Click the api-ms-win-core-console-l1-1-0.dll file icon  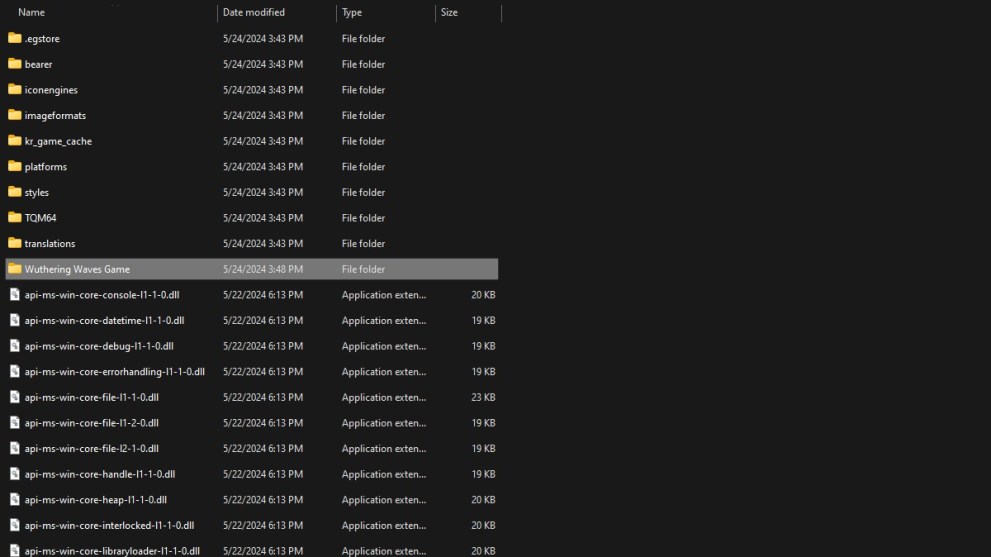click(x=14, y=295)
